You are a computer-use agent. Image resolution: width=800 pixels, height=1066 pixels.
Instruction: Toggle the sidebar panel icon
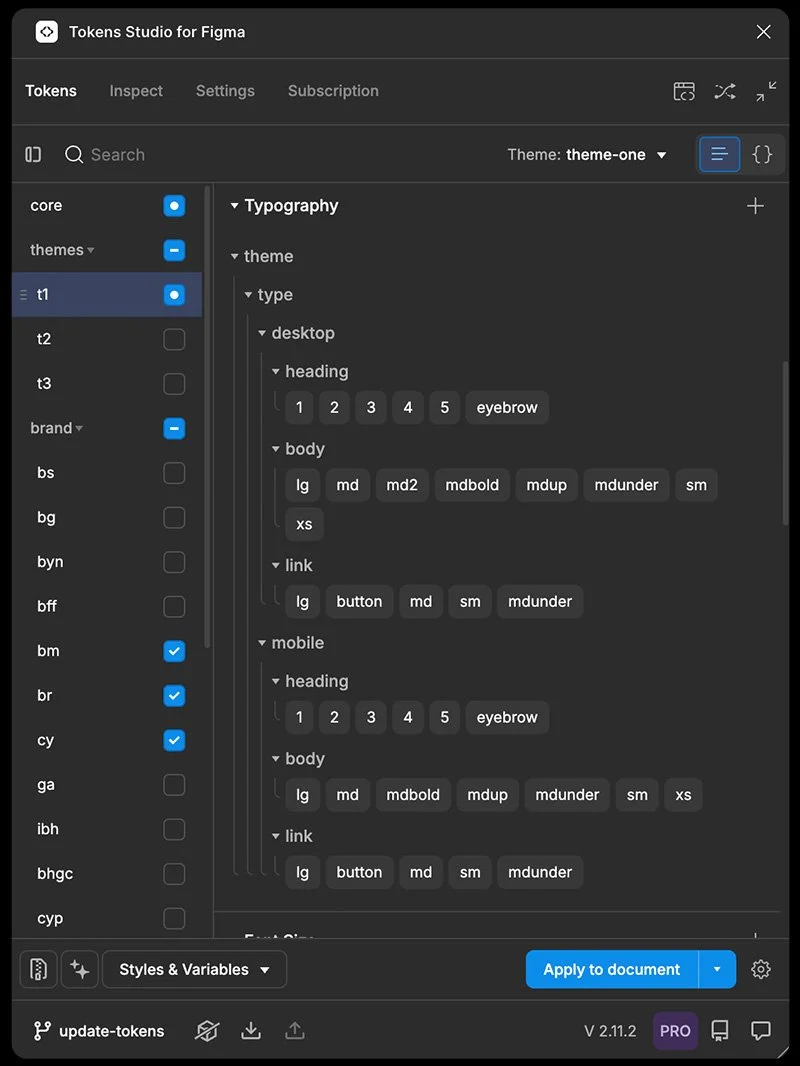click(x=33, y=155)
